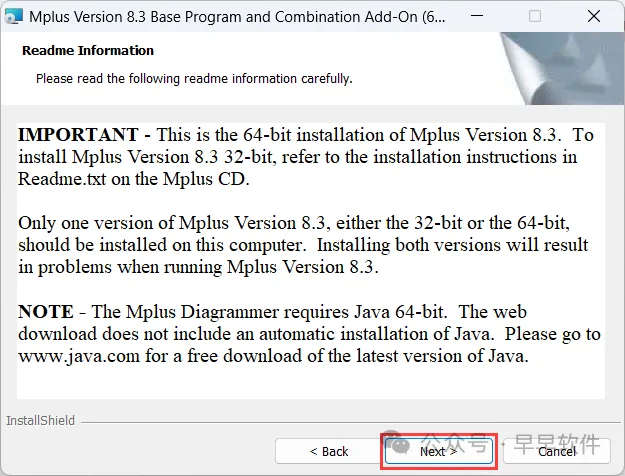
Task: Click 'www.java.com' in the readme text
Action: tap(79, 356)
